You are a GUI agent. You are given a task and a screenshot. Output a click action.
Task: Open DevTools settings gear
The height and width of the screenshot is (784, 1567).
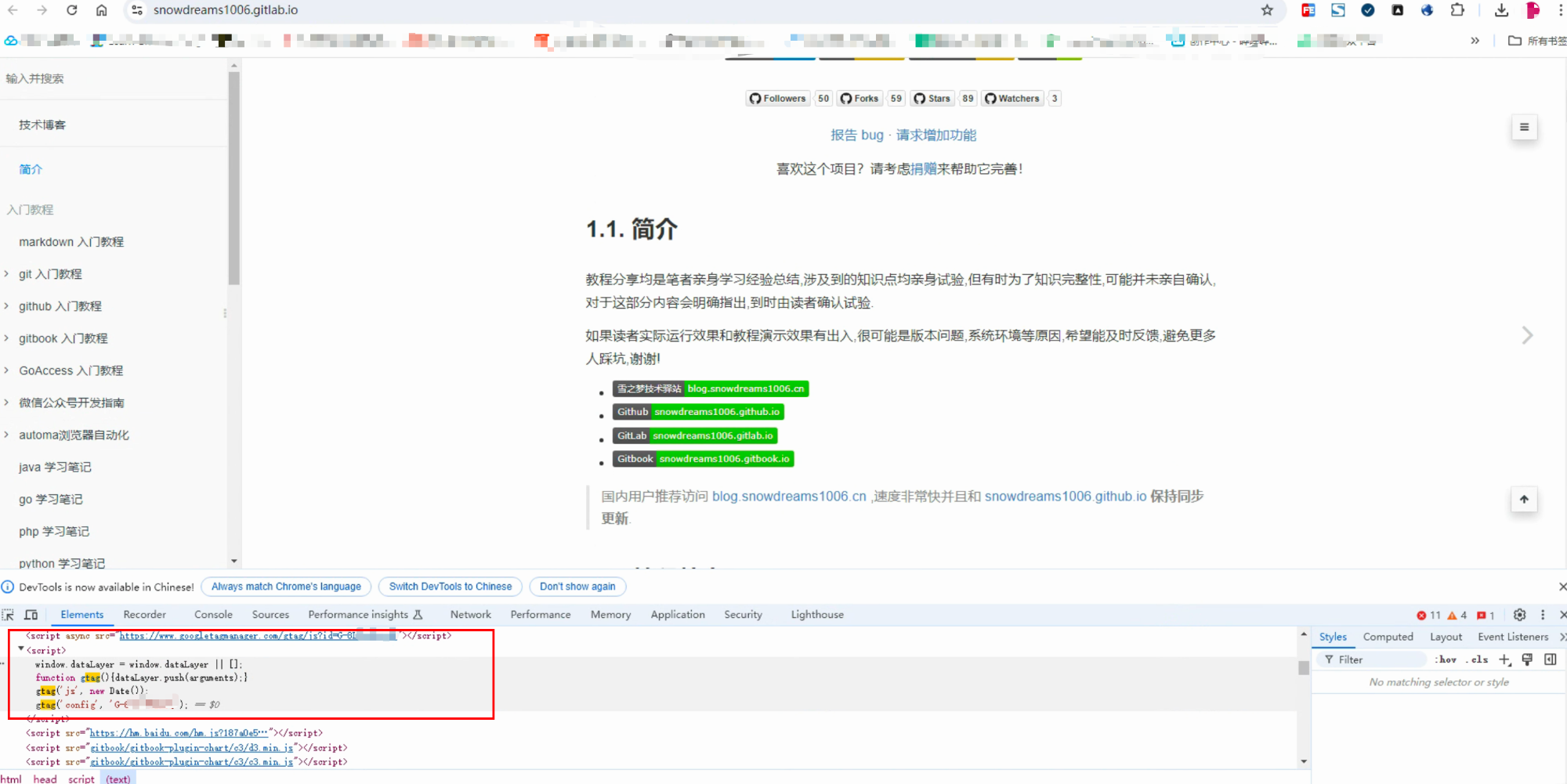pos(1519,615)
